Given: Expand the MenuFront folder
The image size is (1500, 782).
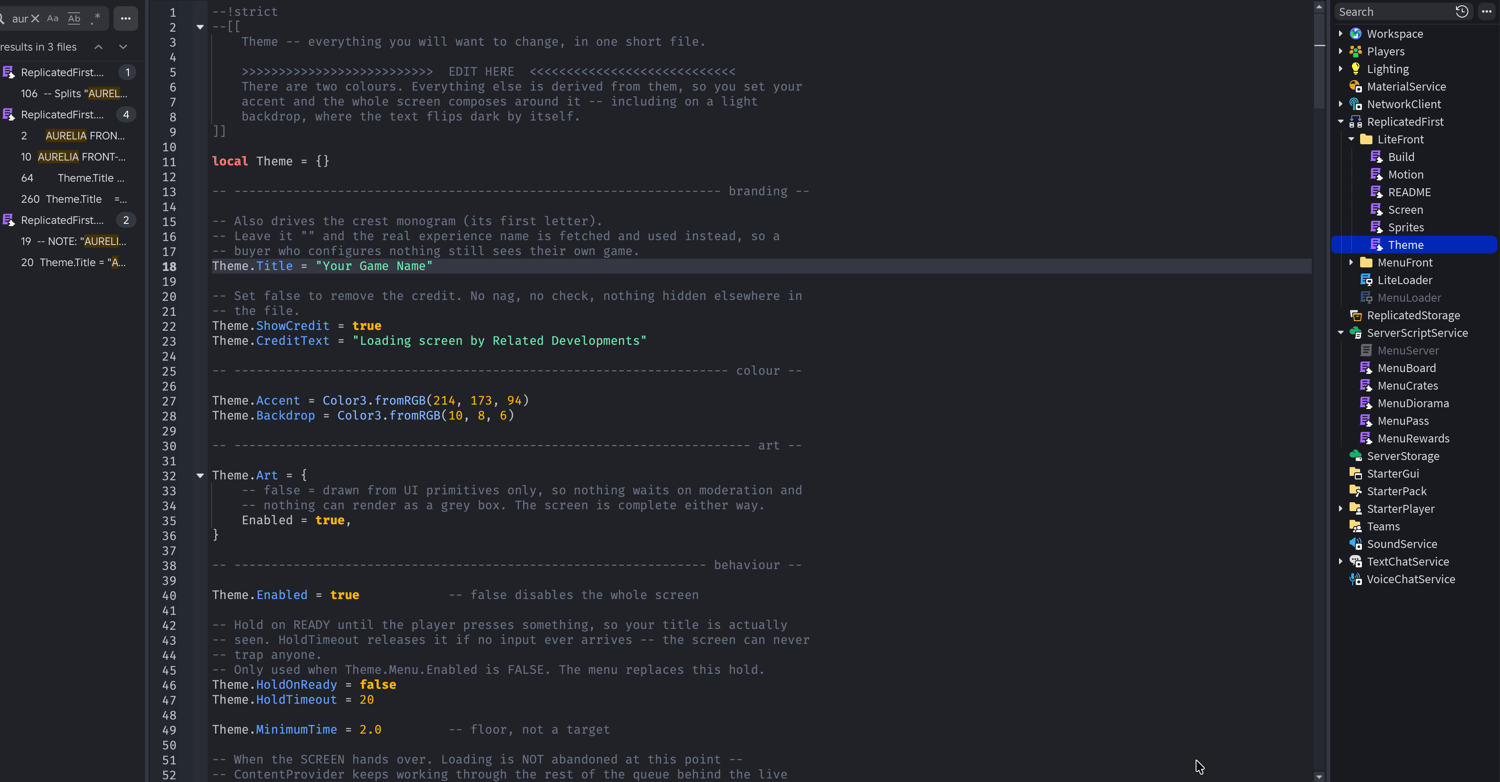Looking at the screenshot, I should click(1352, 262).
